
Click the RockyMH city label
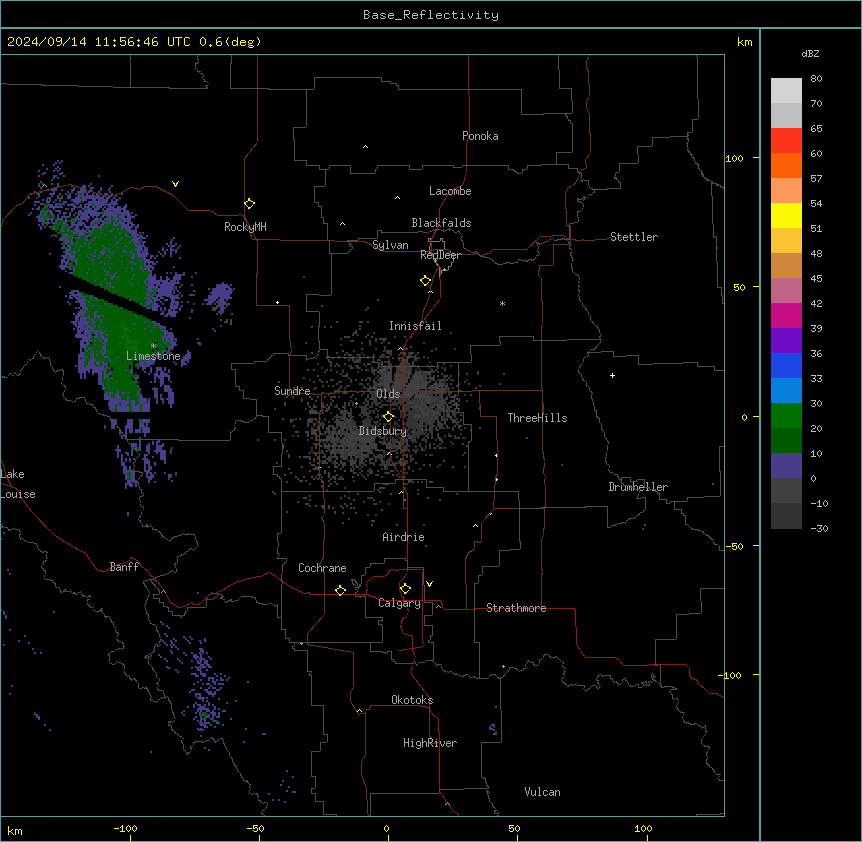pos(245,227)
